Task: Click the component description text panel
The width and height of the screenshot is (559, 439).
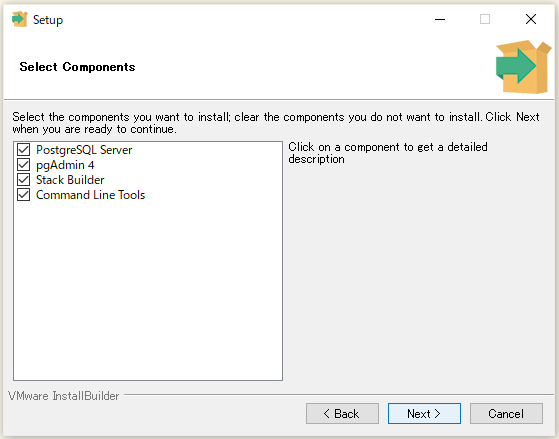Action: 388,153
